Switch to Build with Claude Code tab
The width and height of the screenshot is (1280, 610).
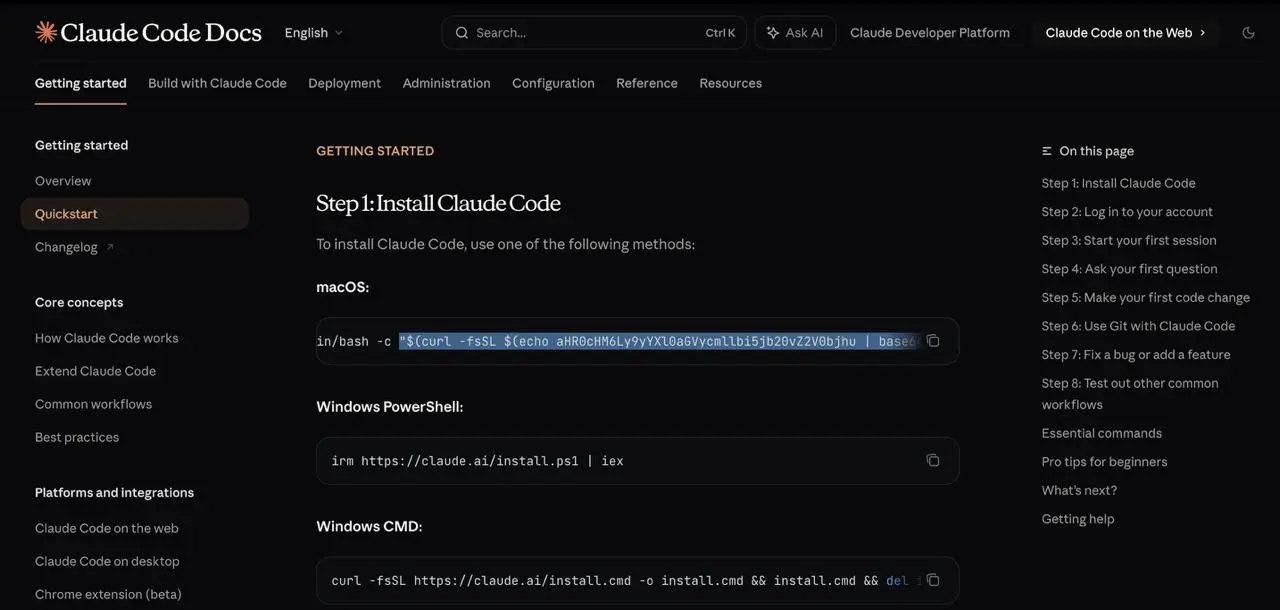pyautogui.click(x=217, y=83)
